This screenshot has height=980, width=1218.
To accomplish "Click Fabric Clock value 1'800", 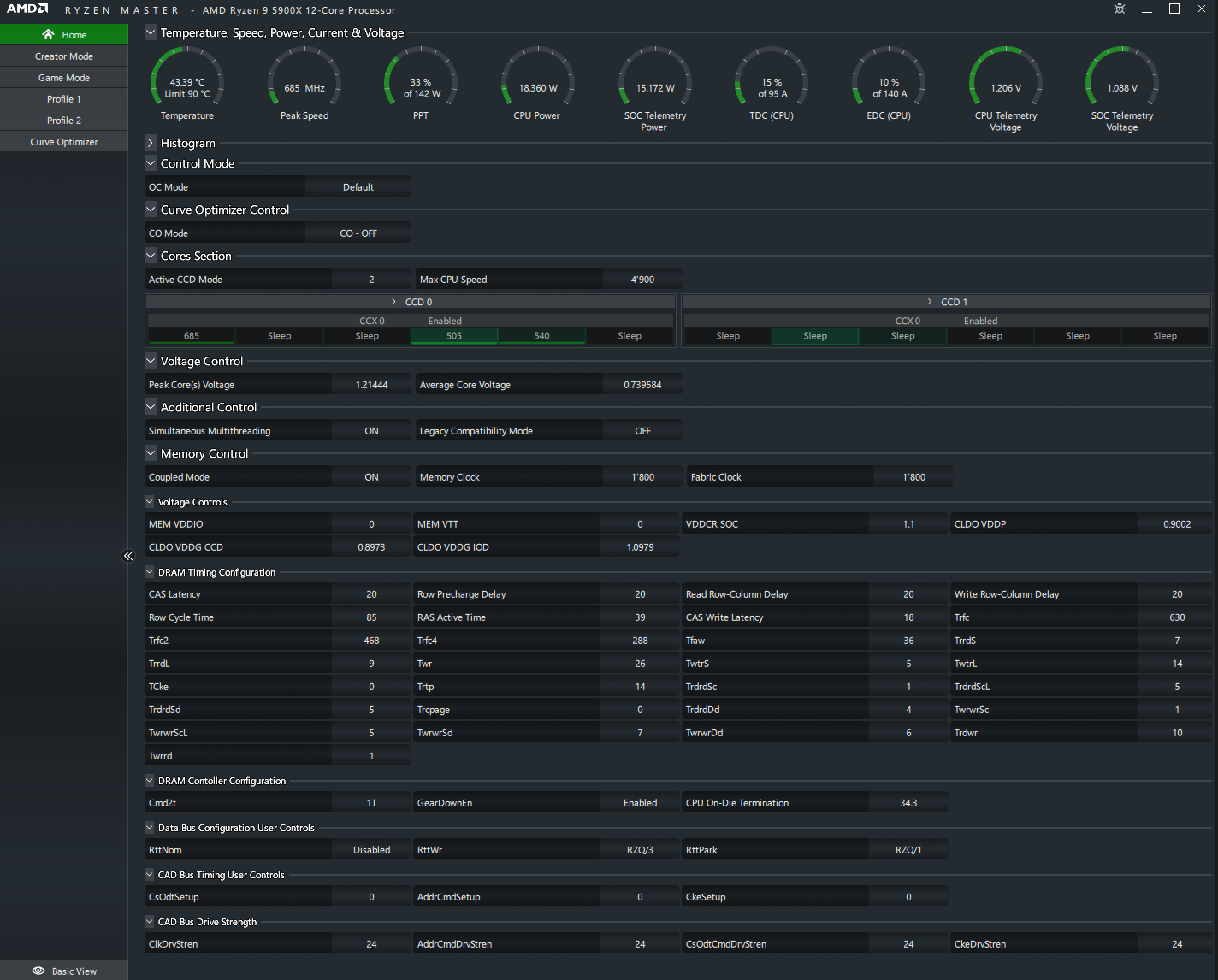I will pyautogui.click(x=913, y=477).
